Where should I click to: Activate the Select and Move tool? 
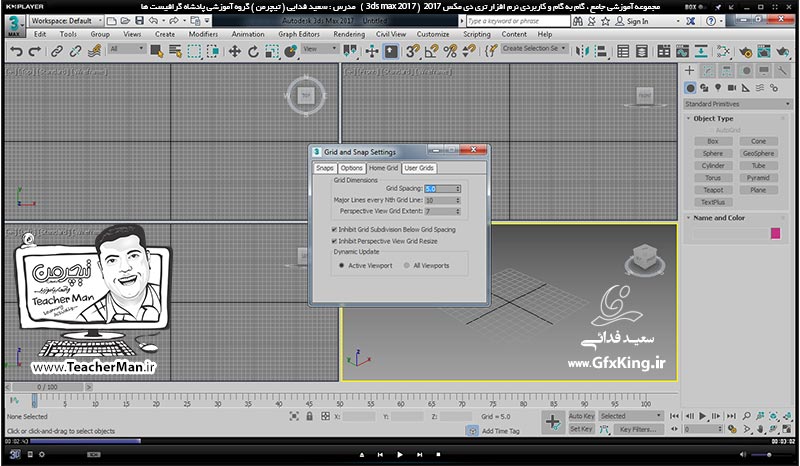click(235, 51)
